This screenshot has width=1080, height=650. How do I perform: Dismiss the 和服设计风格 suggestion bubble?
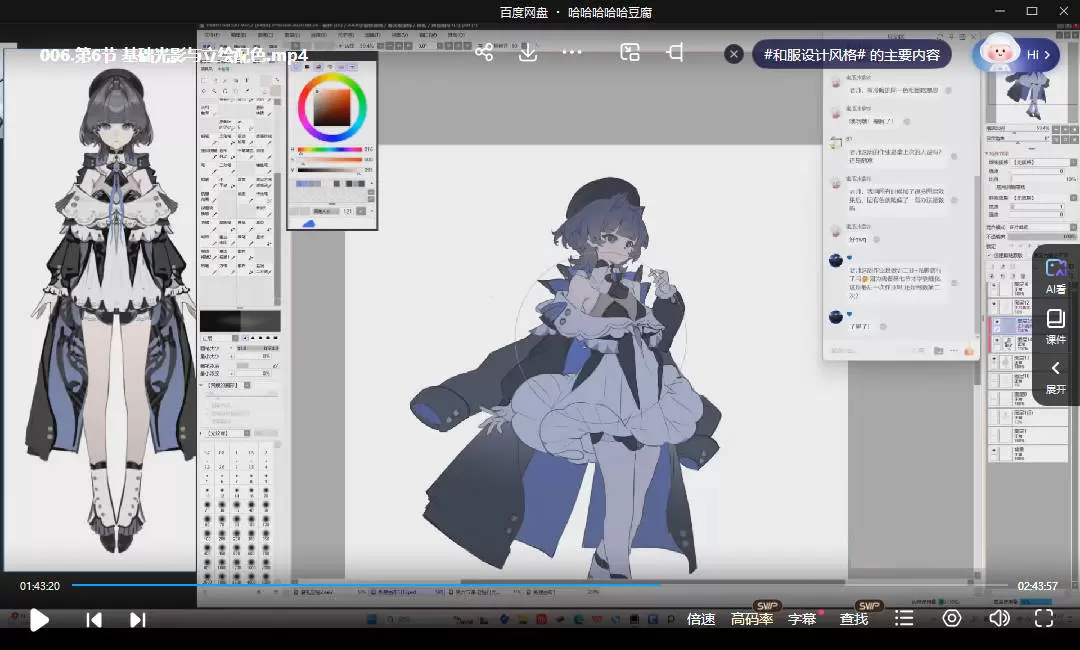coord(734,54)
